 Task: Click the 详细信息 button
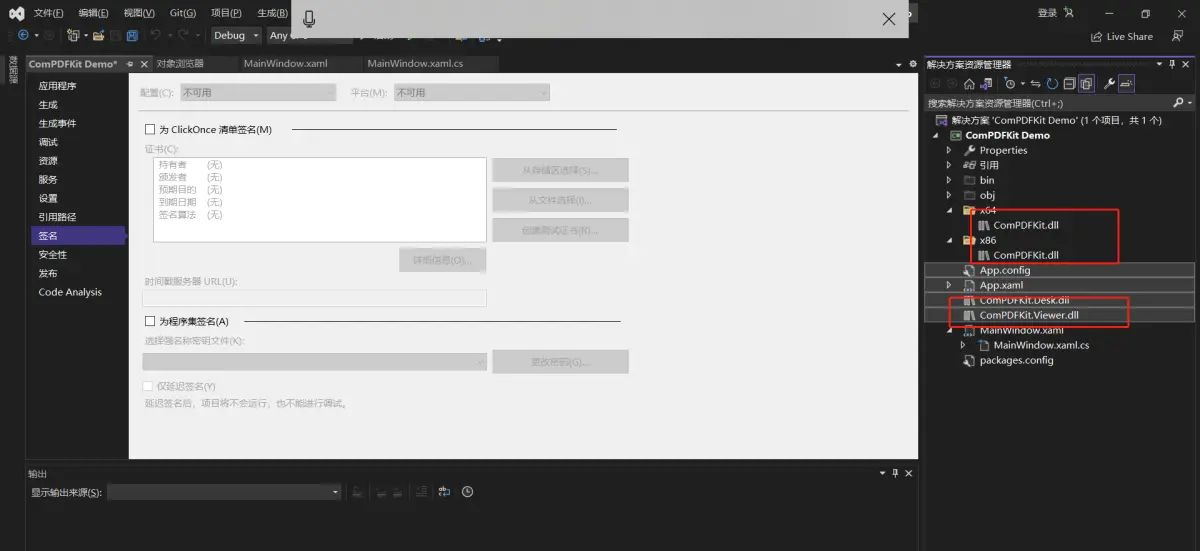point(442,260)
